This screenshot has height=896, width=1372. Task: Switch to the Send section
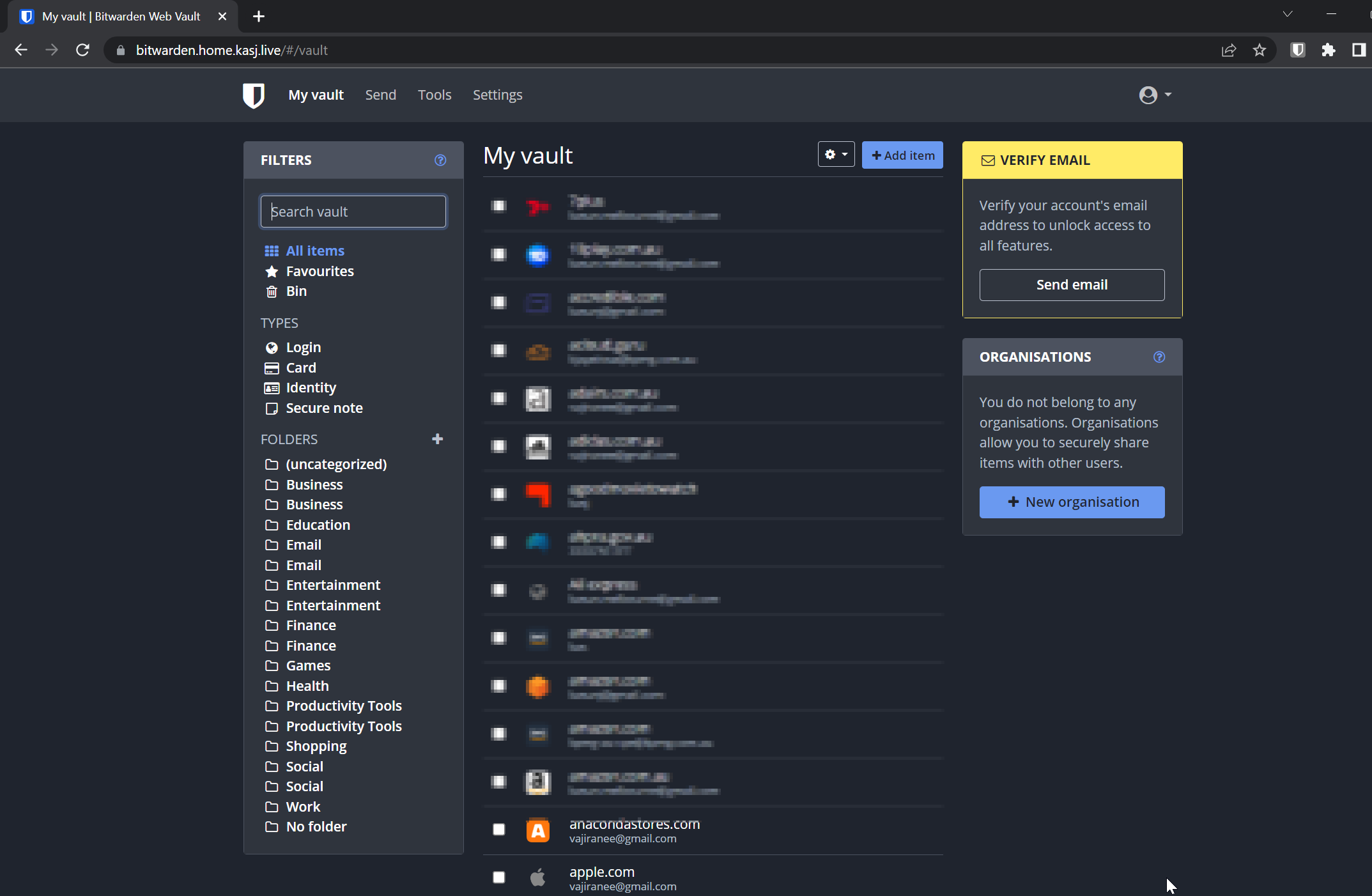[380, 95]
